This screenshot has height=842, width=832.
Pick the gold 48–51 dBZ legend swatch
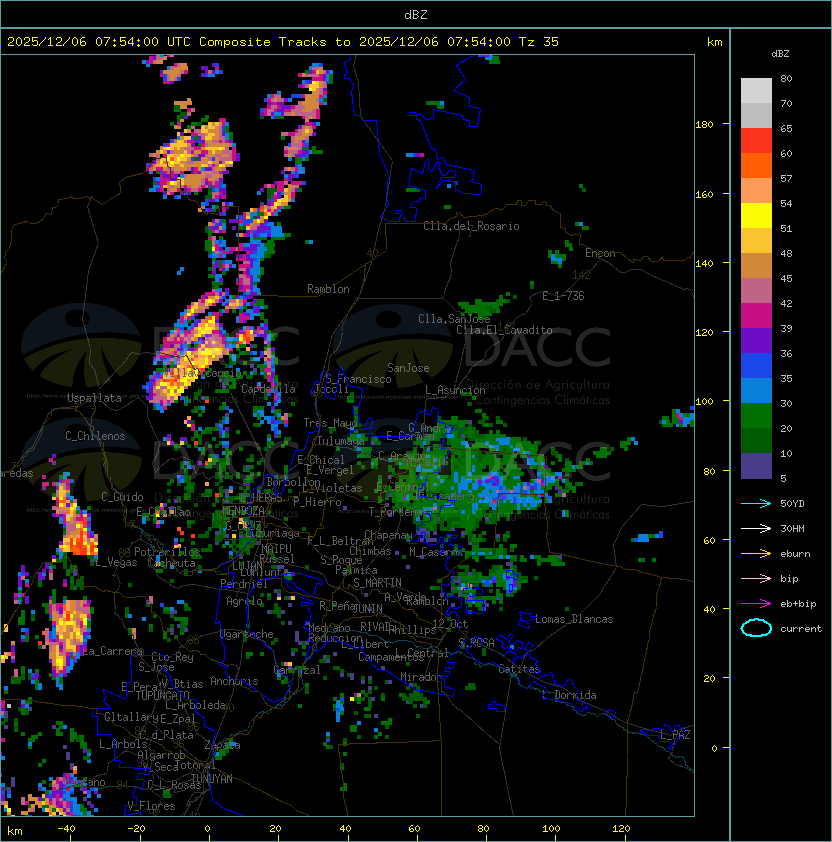tap(756, 241)
